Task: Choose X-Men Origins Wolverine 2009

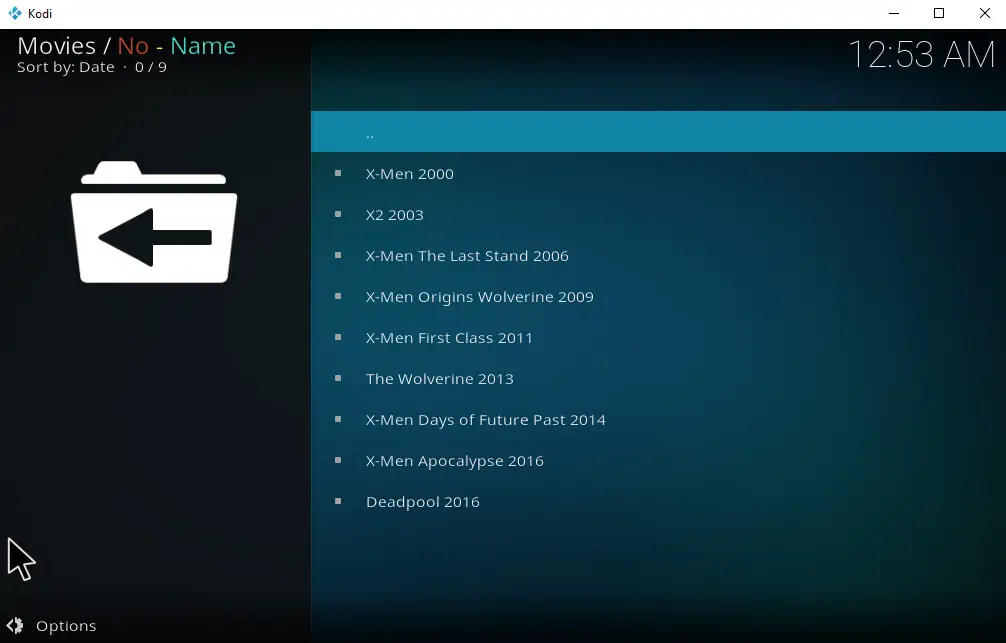Action: click(x=658, y=296)
